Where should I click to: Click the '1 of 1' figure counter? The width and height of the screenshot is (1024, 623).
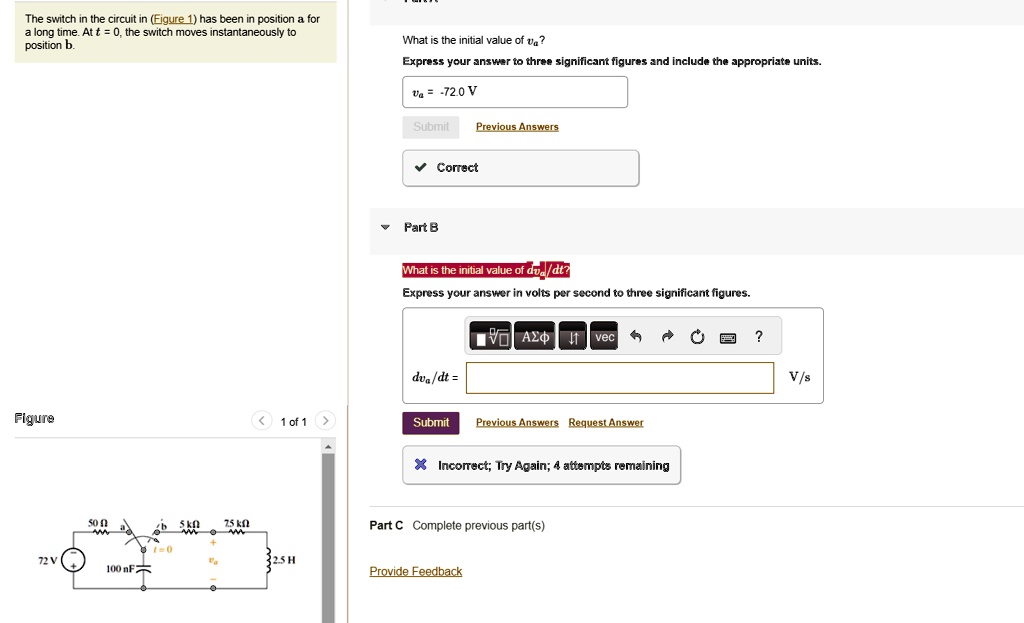(x=293, y=422)
